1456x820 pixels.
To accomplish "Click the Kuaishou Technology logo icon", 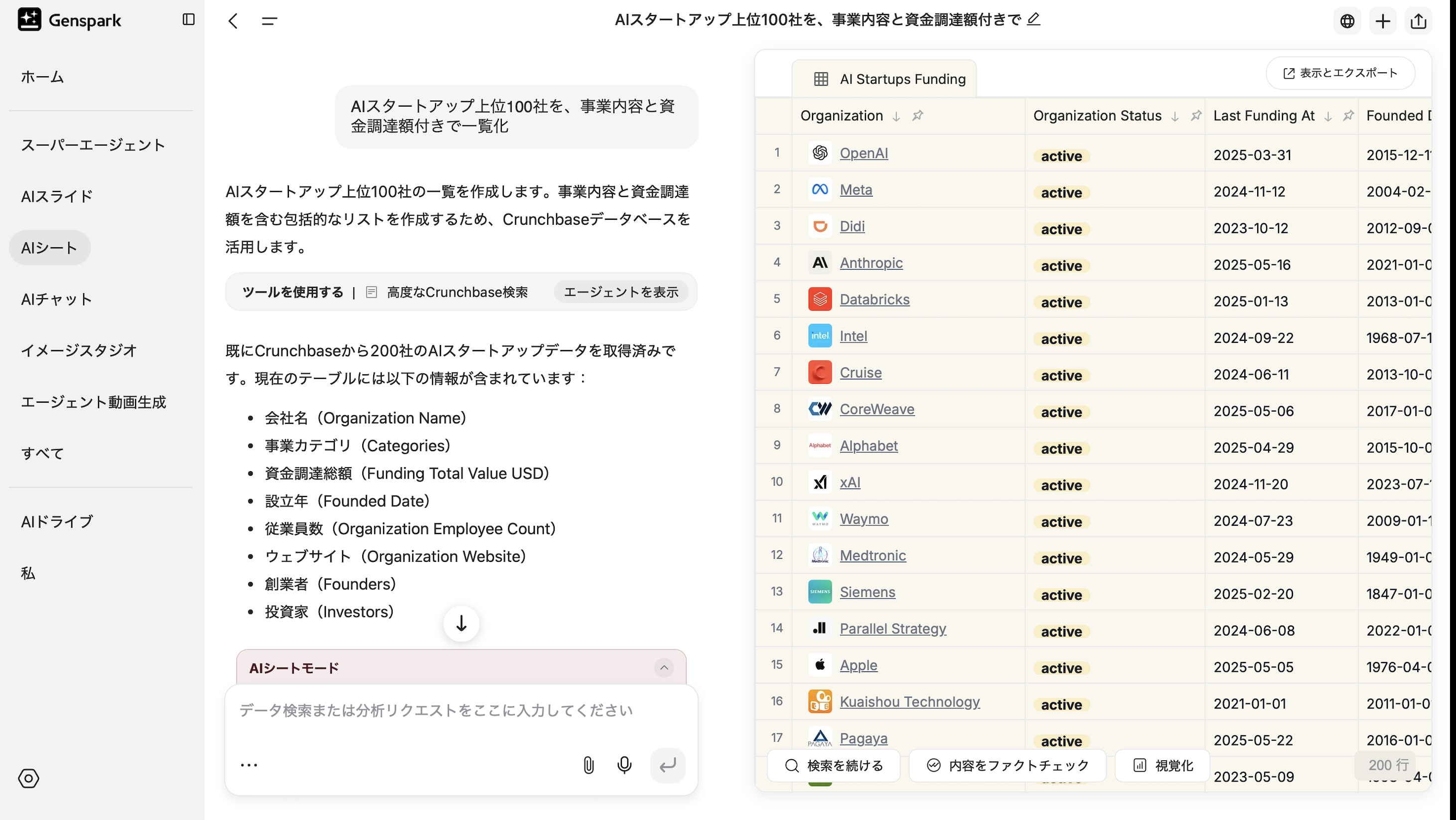I will pyautogui.click(x=820, y=701).
